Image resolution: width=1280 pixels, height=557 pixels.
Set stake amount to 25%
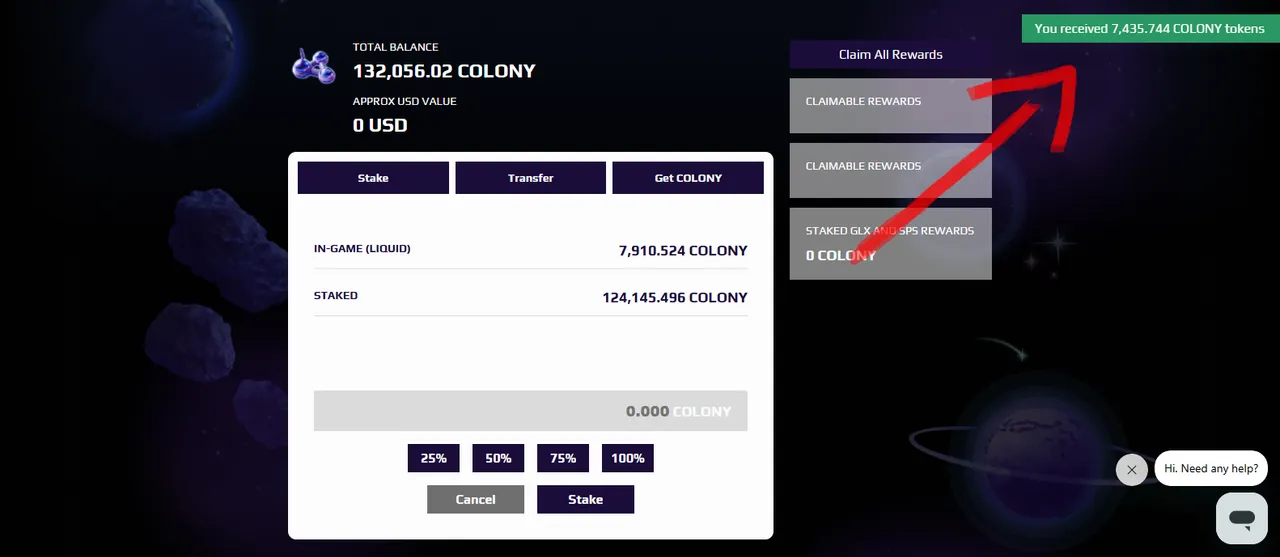click(x=433, y=458)
